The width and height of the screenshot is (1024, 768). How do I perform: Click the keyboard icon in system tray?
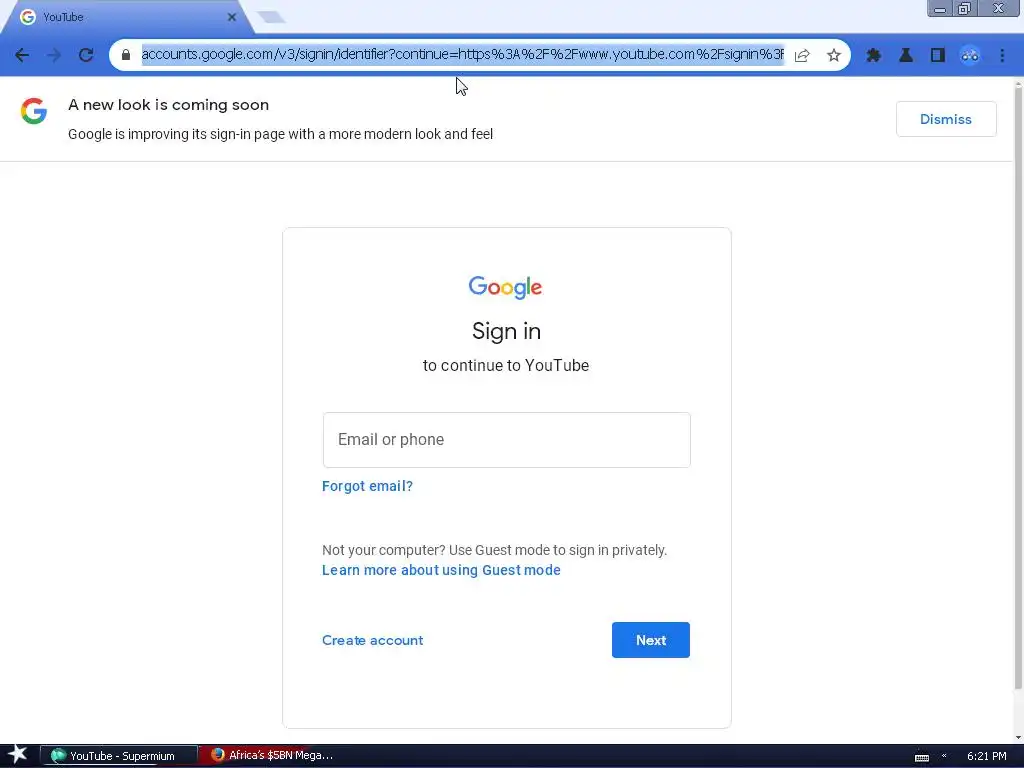921,757
